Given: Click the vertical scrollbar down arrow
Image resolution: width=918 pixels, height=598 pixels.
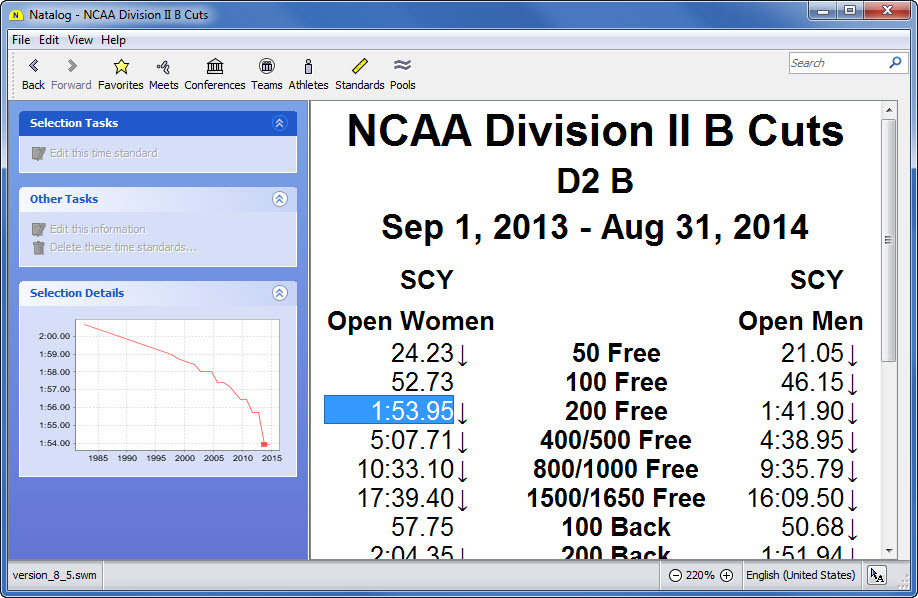Looking at the screenshot, I should click(888, 550).
